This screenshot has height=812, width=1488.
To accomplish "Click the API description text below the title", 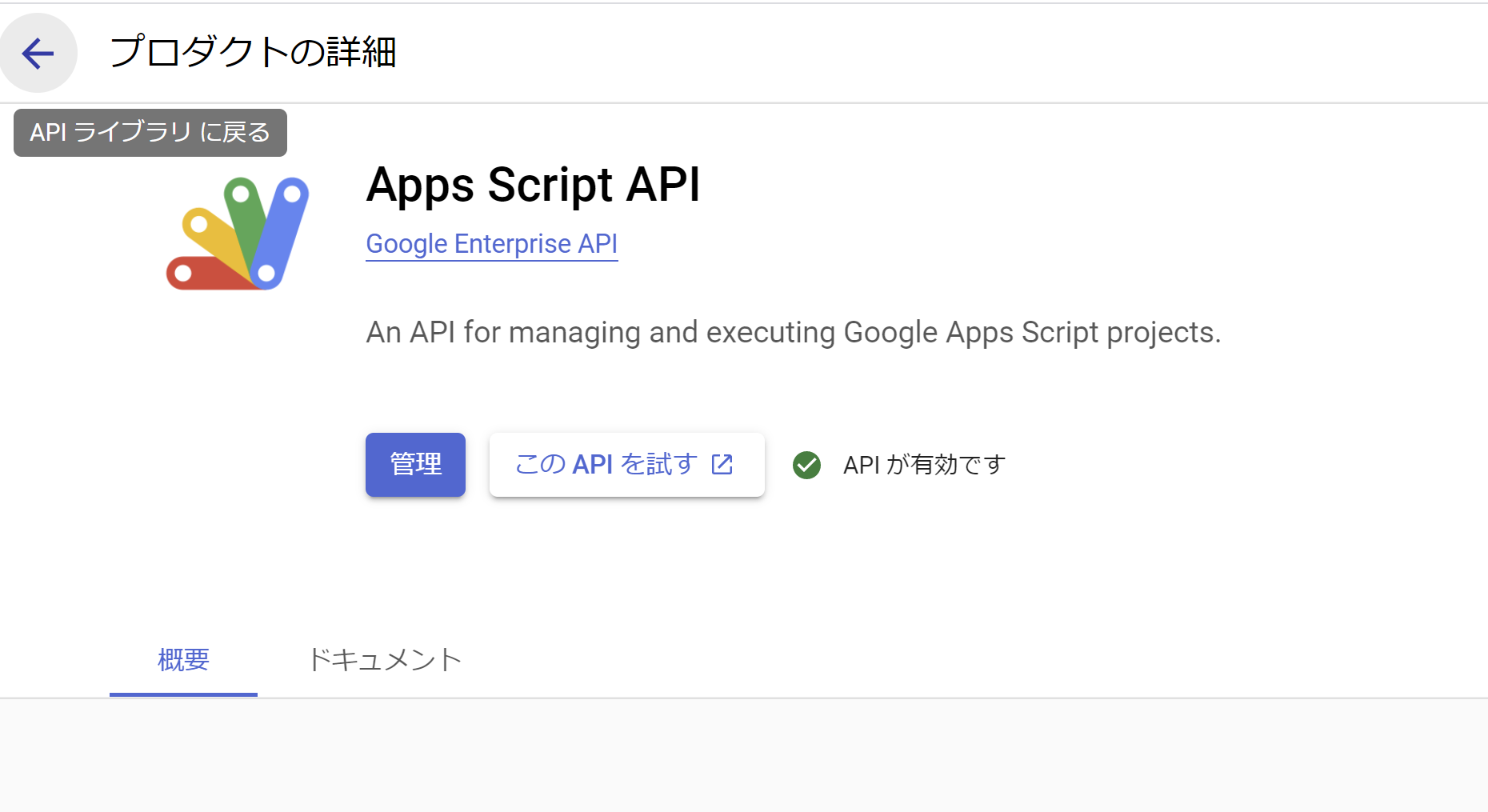I will point(793,332).
